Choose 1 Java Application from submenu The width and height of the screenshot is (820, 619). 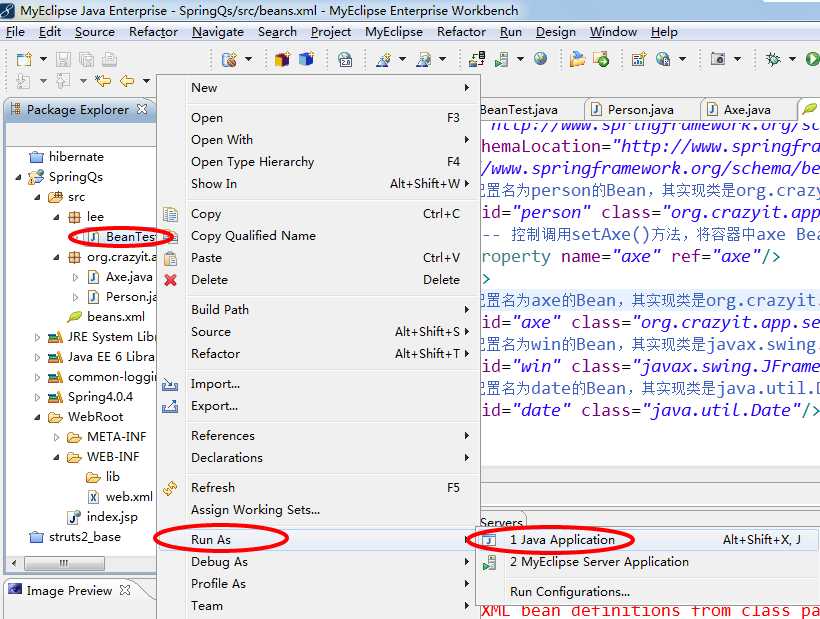[646, 540]
